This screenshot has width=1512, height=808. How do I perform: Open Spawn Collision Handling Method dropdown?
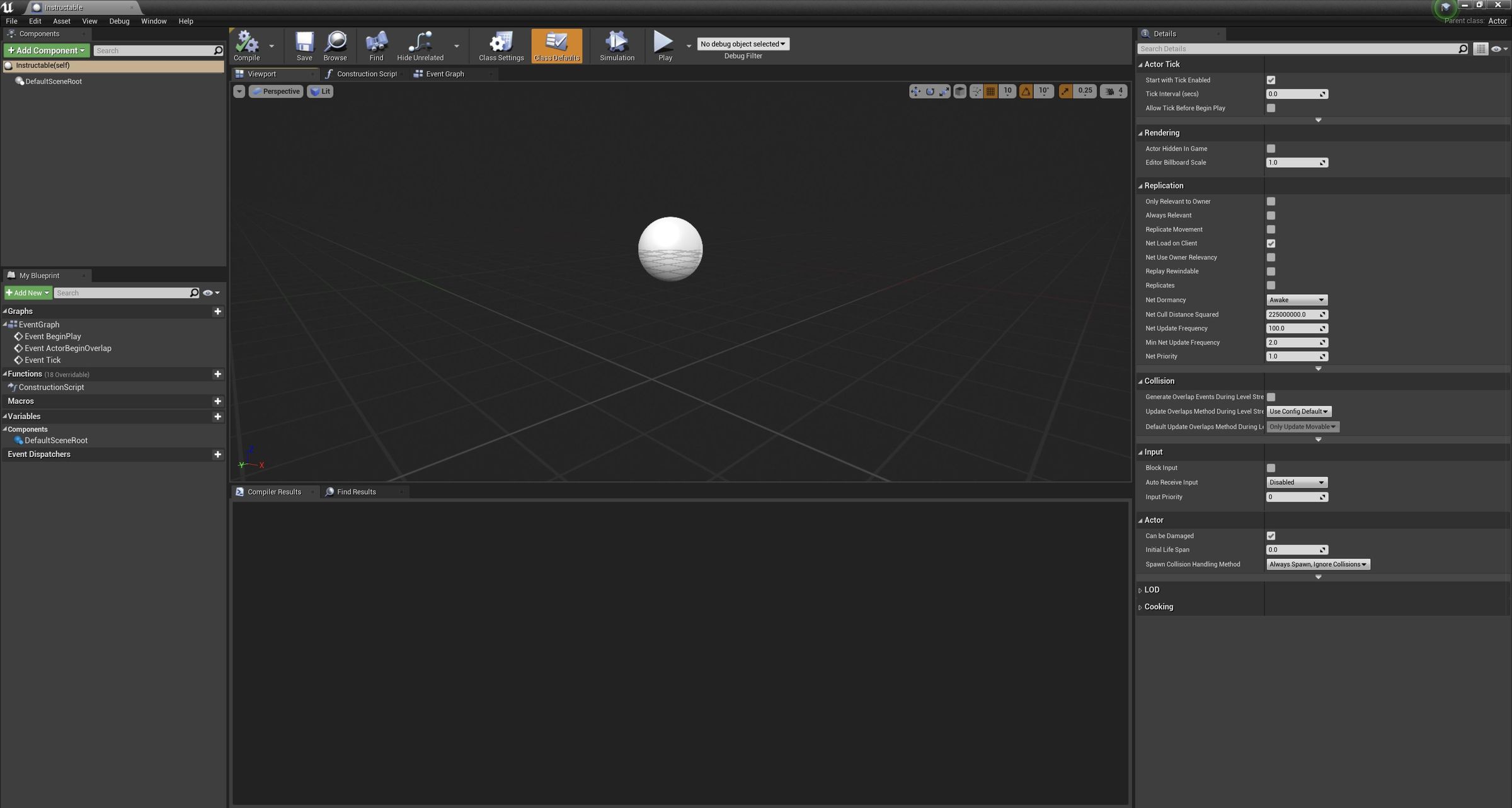tap(1318, 565)
